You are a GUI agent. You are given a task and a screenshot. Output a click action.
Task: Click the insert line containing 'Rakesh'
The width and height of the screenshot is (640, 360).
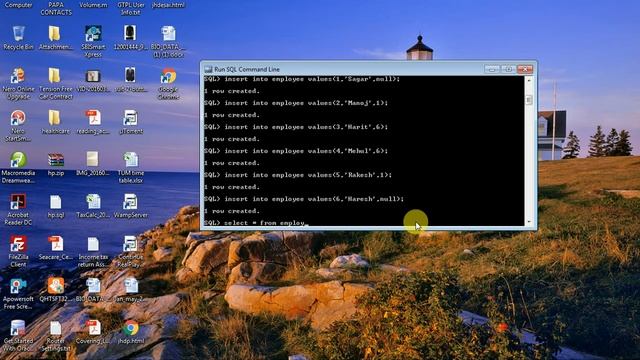298,175
